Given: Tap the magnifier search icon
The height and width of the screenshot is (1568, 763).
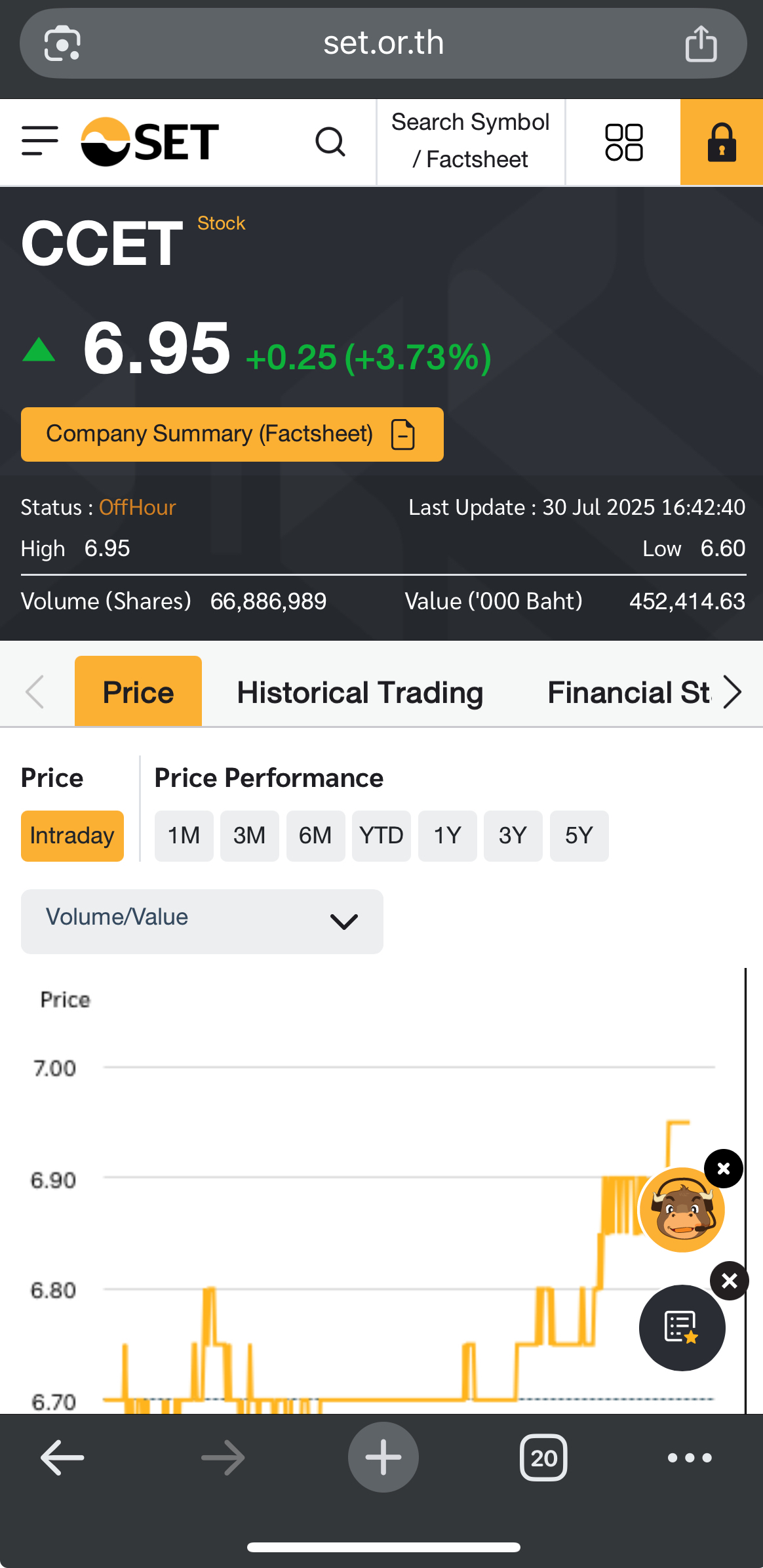Looking at the screenshot, I should pyautogui.click(x=330, y=141).
